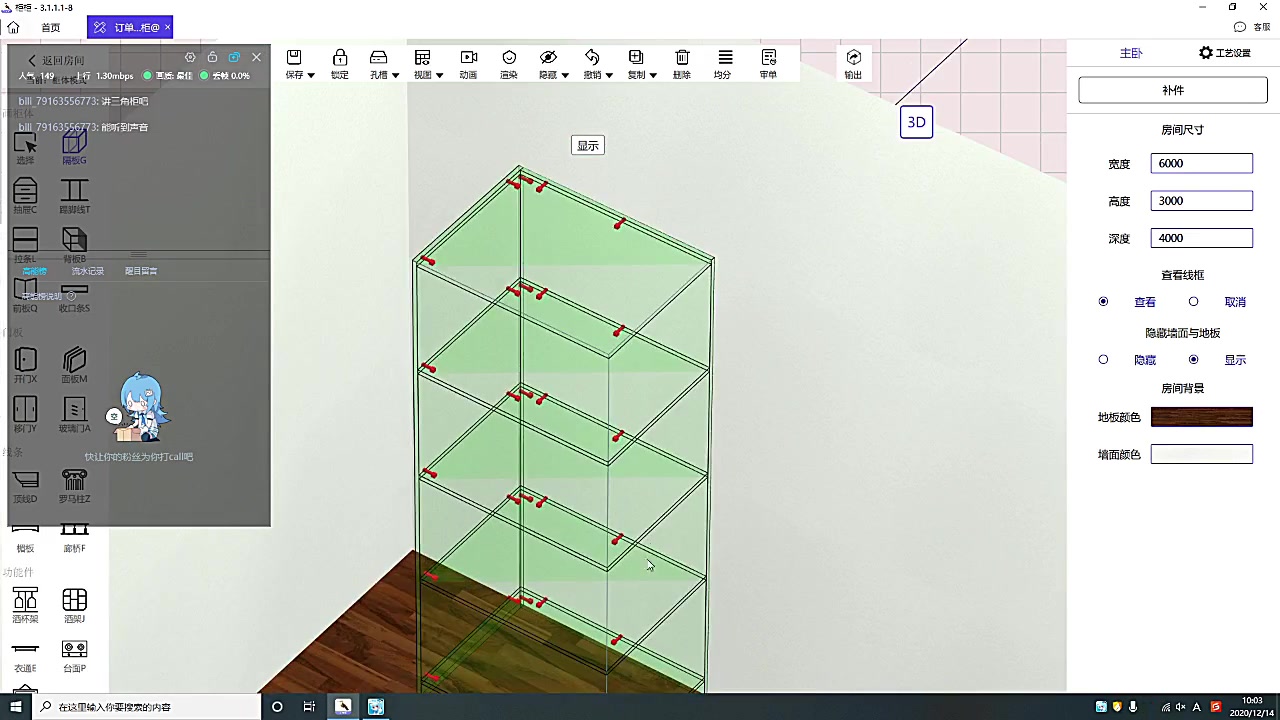Select the 查看 wireframe radio button
1280x720 pixels.
click(x=1103, y=302)
